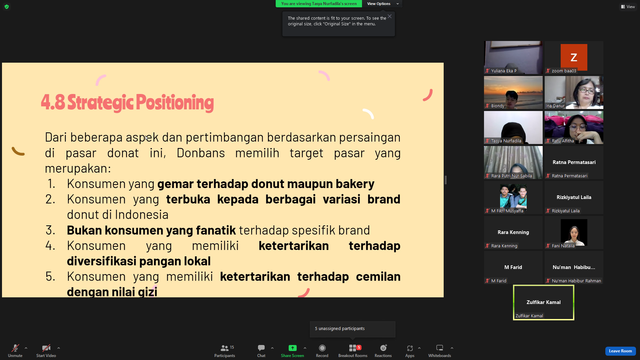Open the Reactions menu
Screen dimensions: 640x360
pos(383,350)
